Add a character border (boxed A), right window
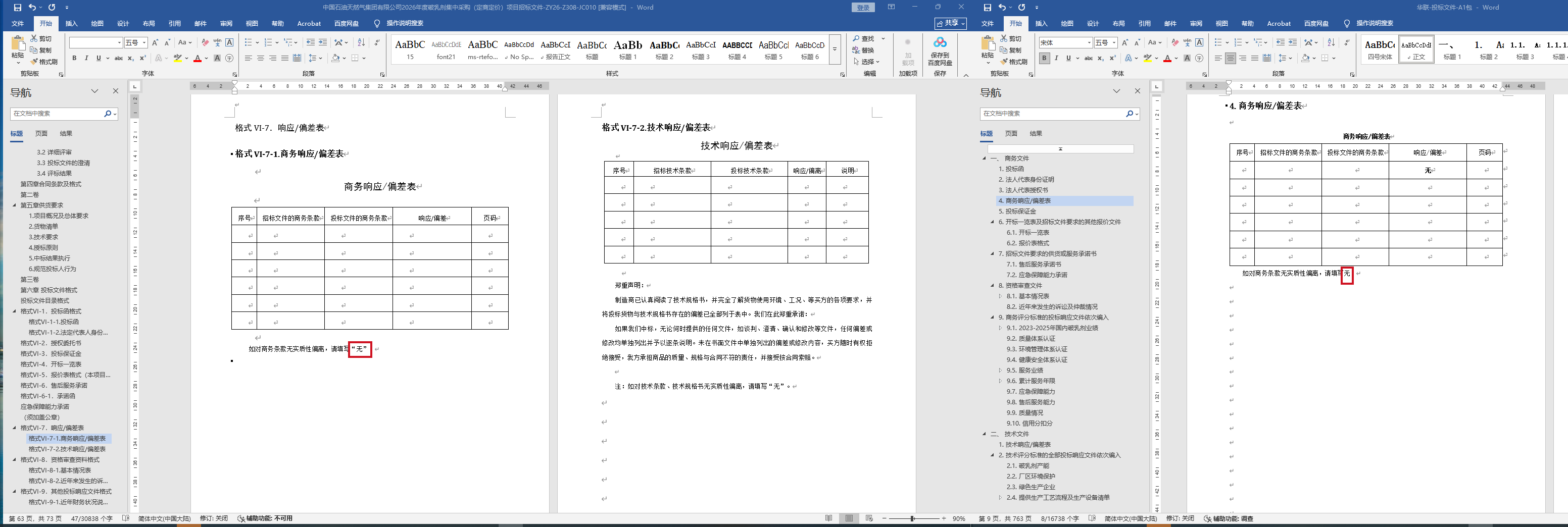Viewport: 1568px width, 527px height. tap(1199, 42)
